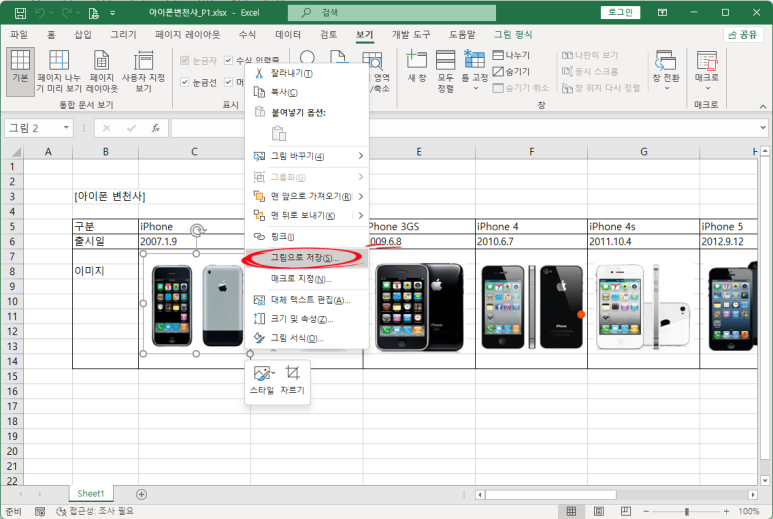Screen dimensions: 773x519
Task: Click the paste option clipboard icon
Action: pyautogui.click(x=279, y=133)
